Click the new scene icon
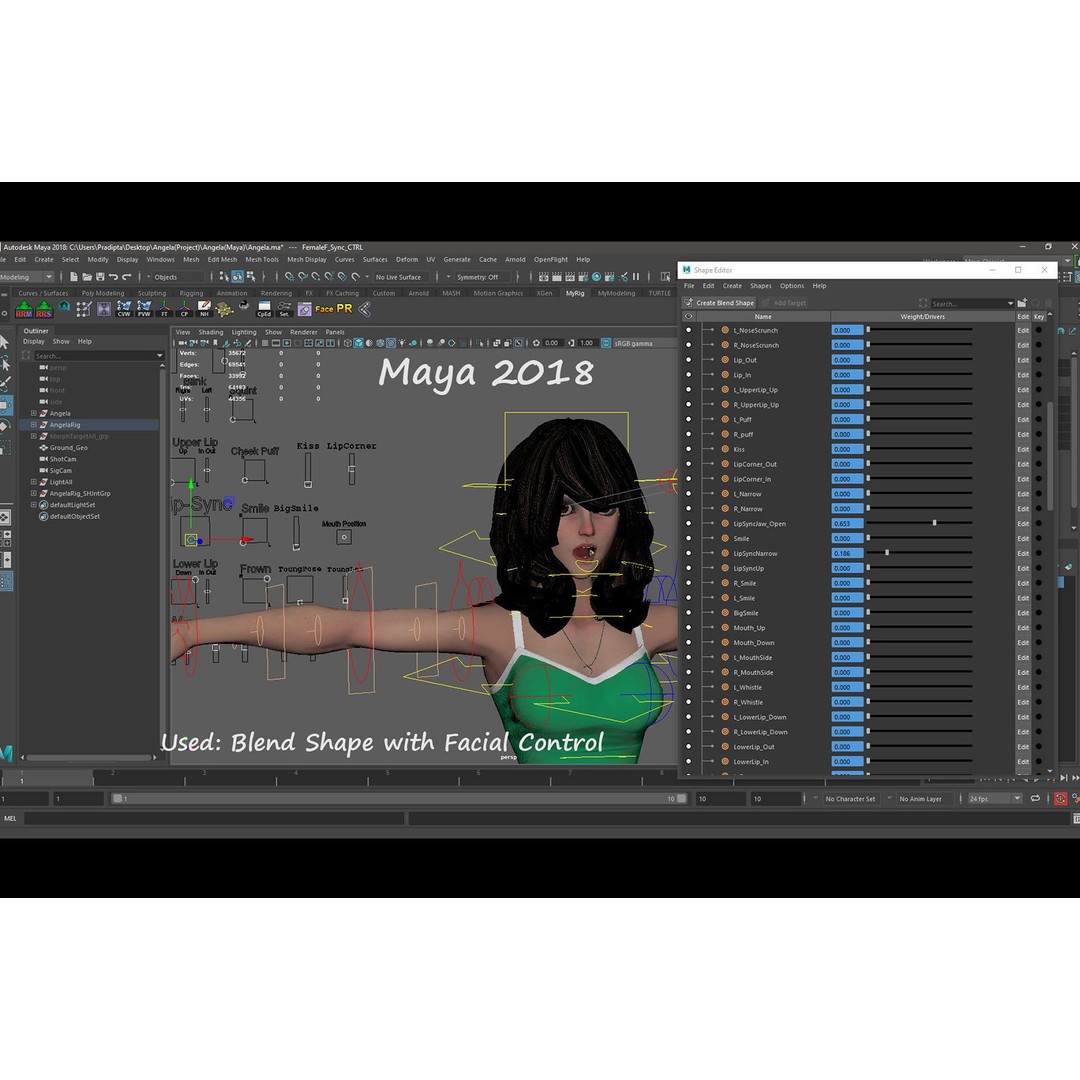This screenshot has height=1080, width=1080. coord(74,277)
